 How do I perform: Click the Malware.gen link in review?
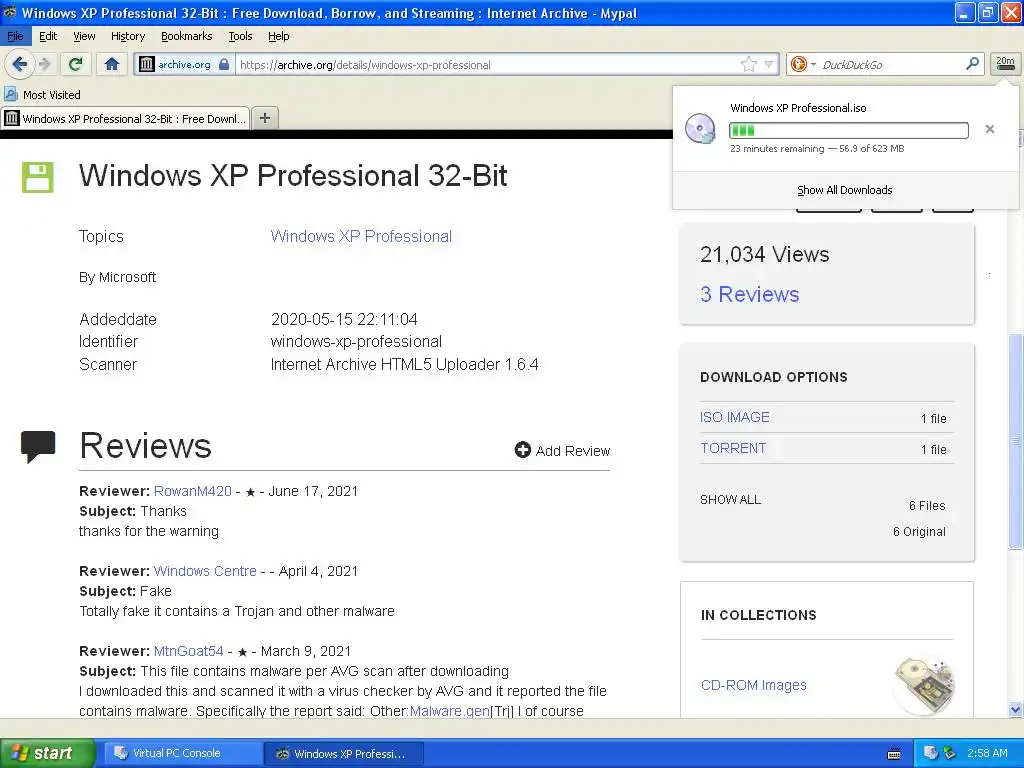coord(449,711)
